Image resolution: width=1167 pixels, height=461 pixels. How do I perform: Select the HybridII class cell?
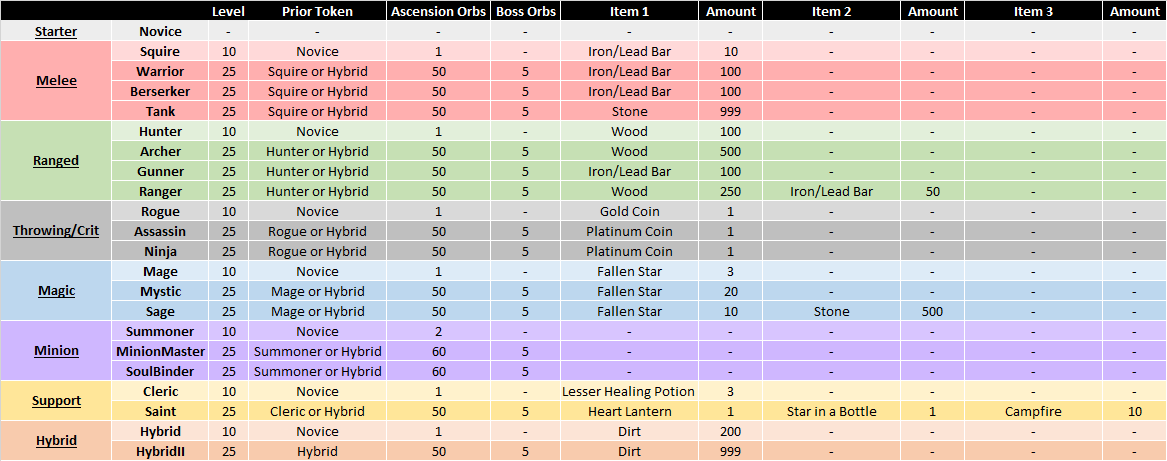click(x=161, y=451)
